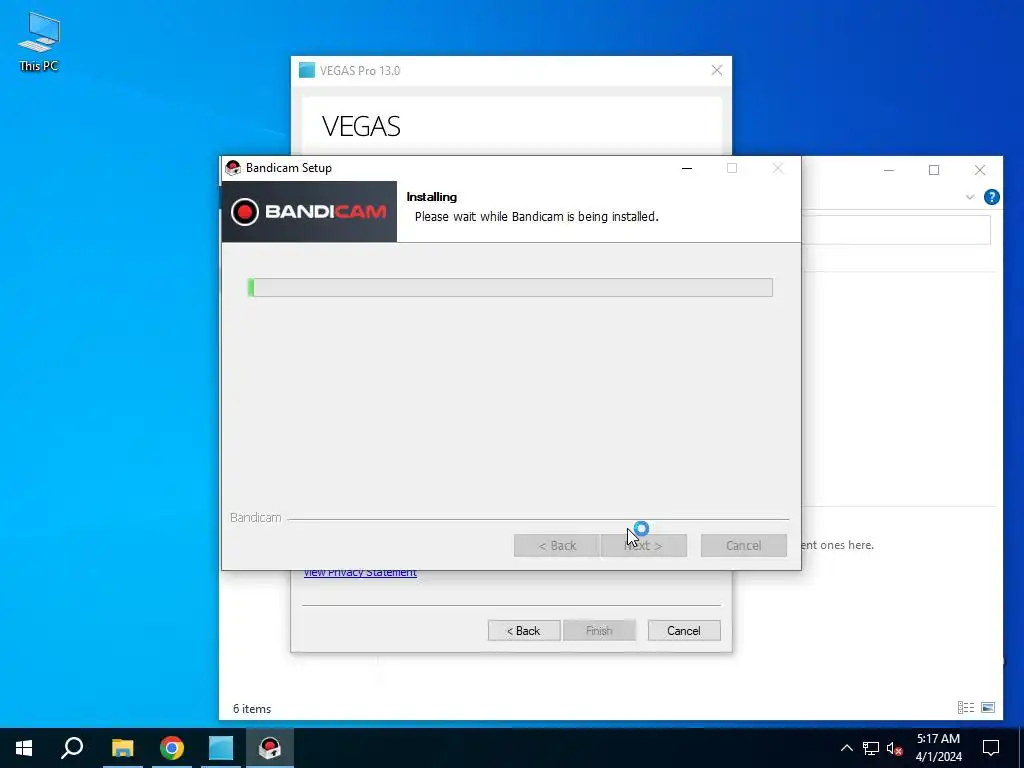Close the File Explorer window
Screen dimensions: 1024x768
pyautogui.click(x=980, y=170)
